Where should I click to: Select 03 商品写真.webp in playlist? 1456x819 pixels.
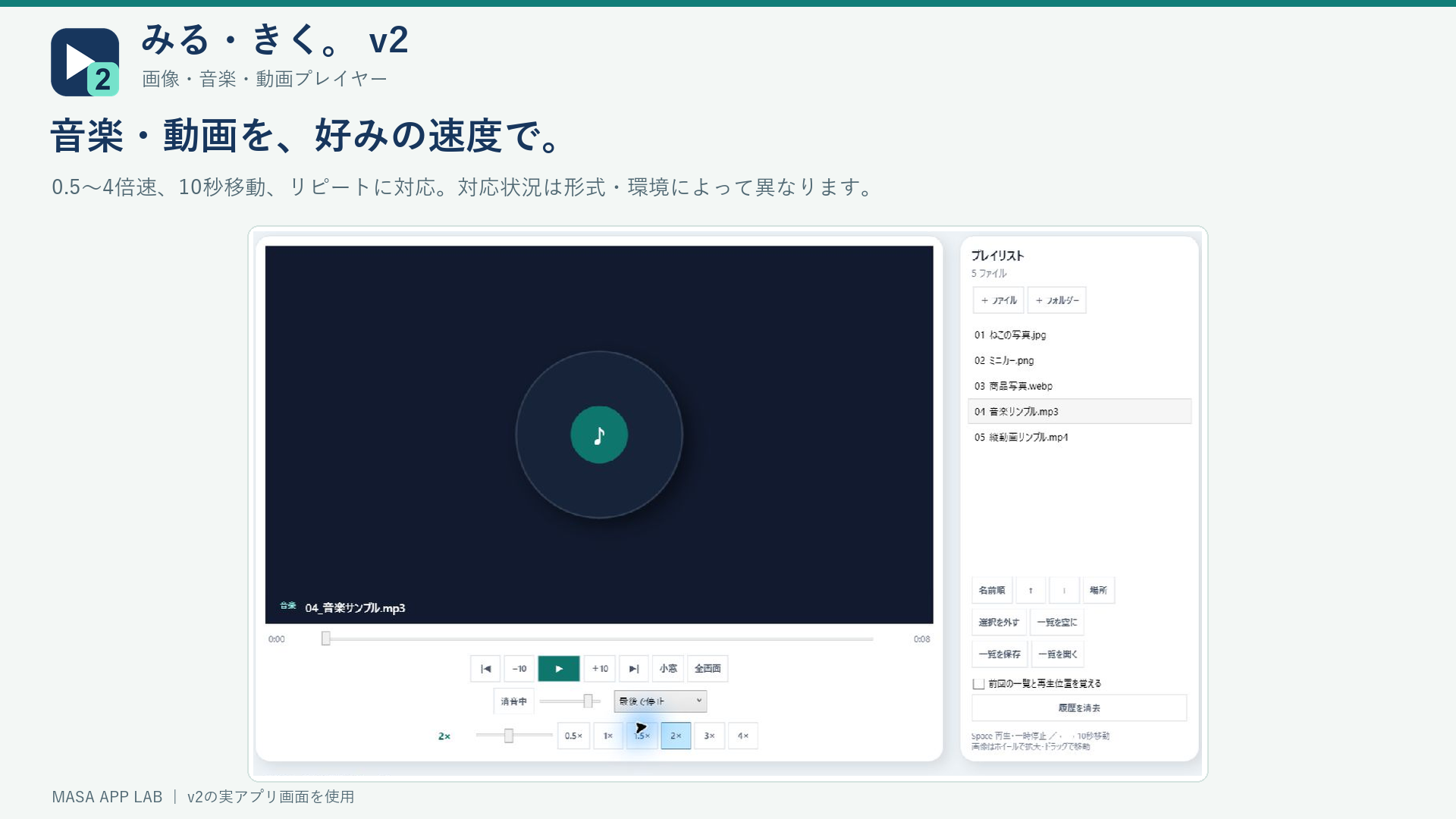coord(1079,386)
